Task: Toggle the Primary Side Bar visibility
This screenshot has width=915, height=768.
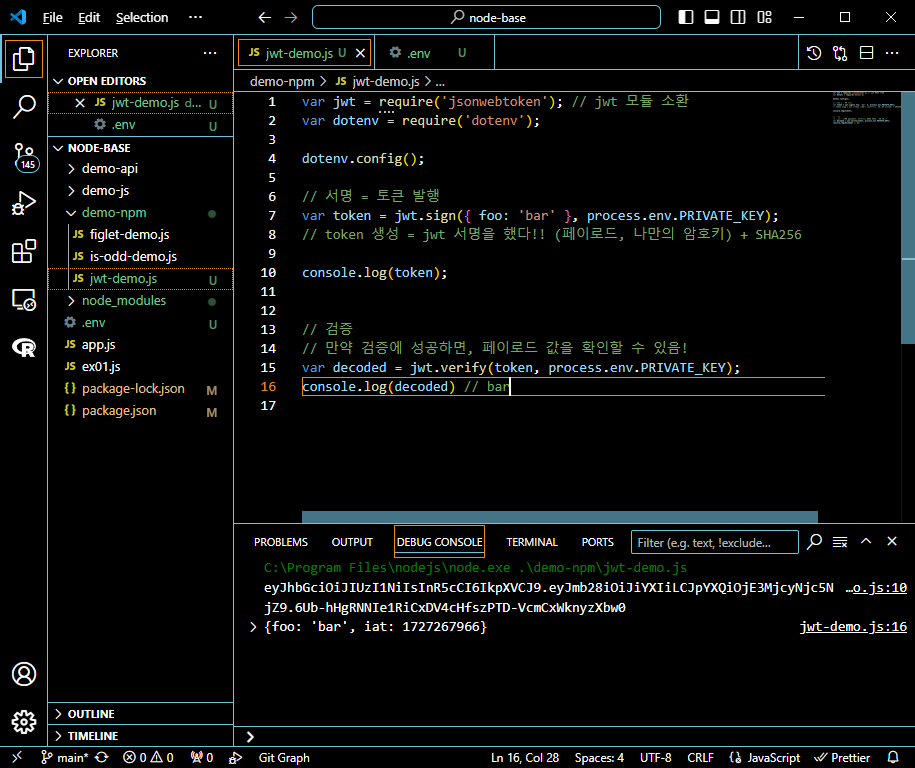Action: (x=686, y=18)
